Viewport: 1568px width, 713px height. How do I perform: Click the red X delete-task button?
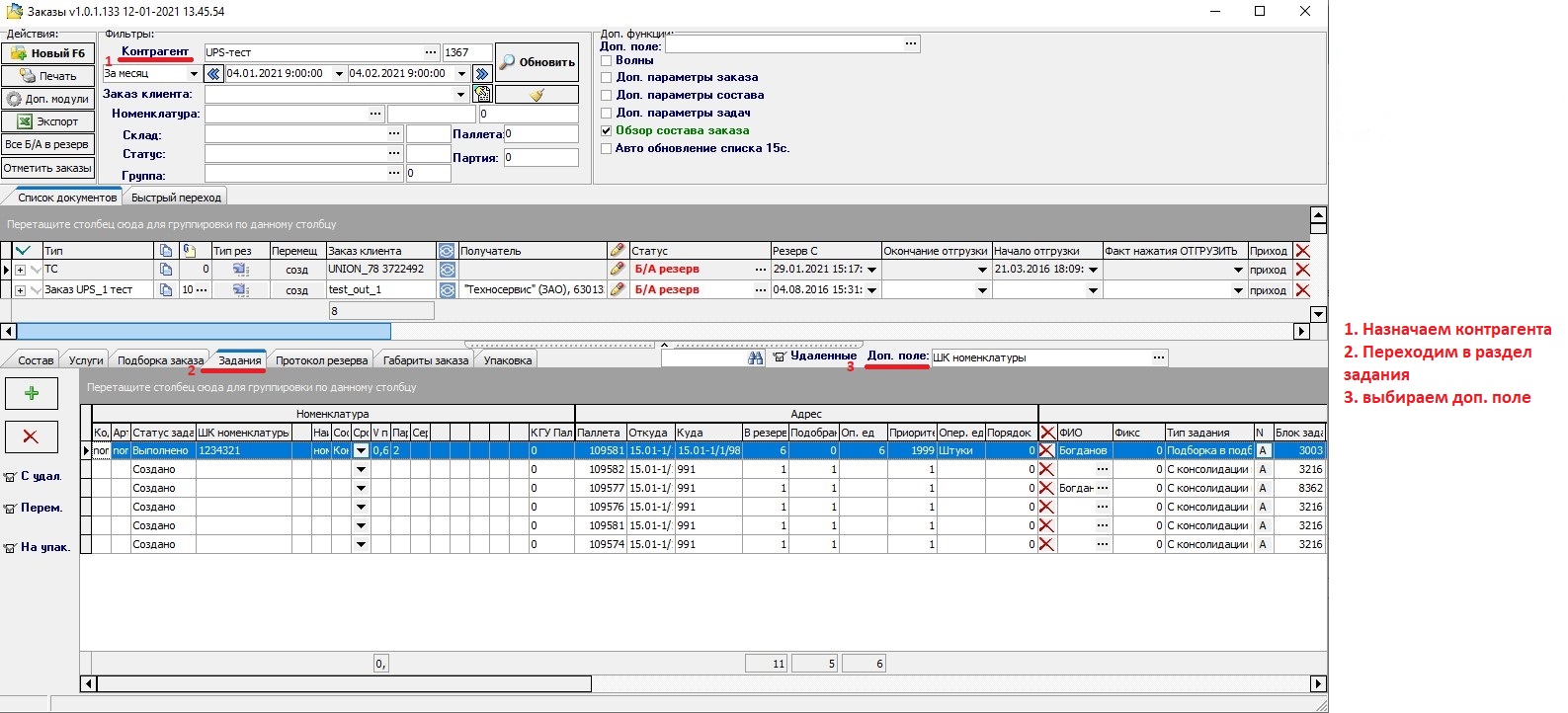pos(32,436)
